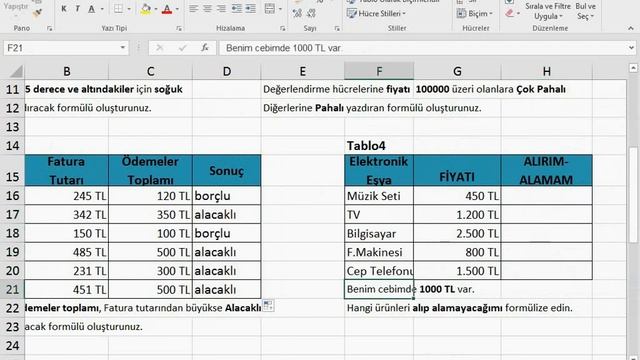Select the F.Makinesi cell
640x360 pixels.
[x=379, y=252]
